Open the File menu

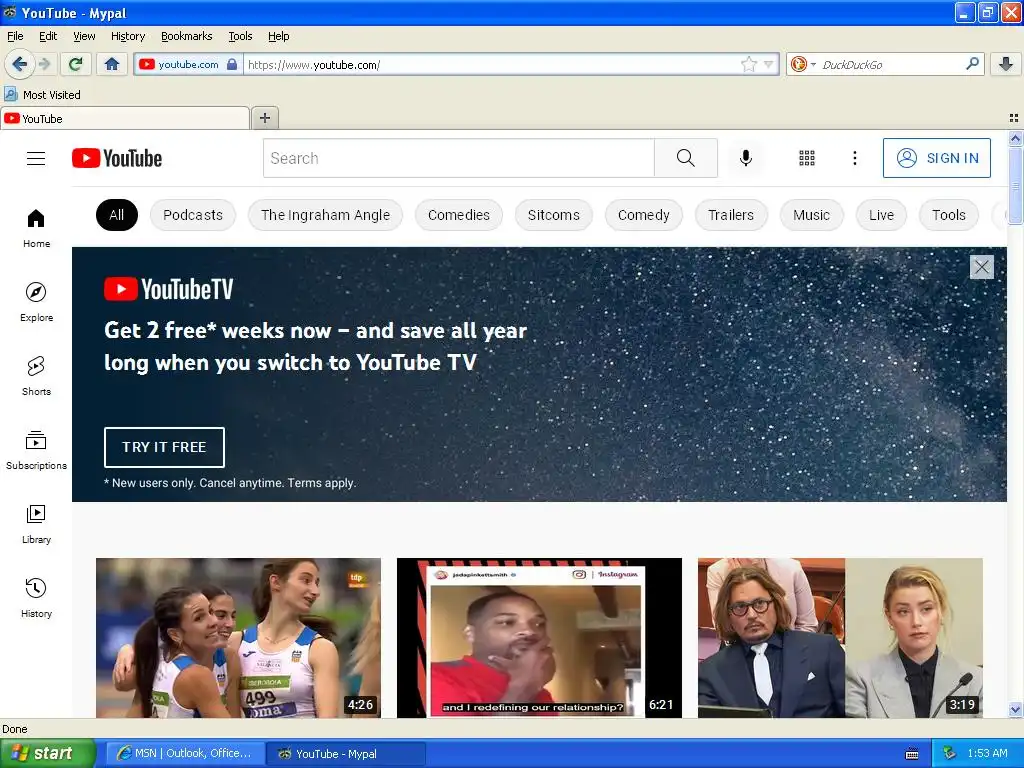tap(15, 36)
